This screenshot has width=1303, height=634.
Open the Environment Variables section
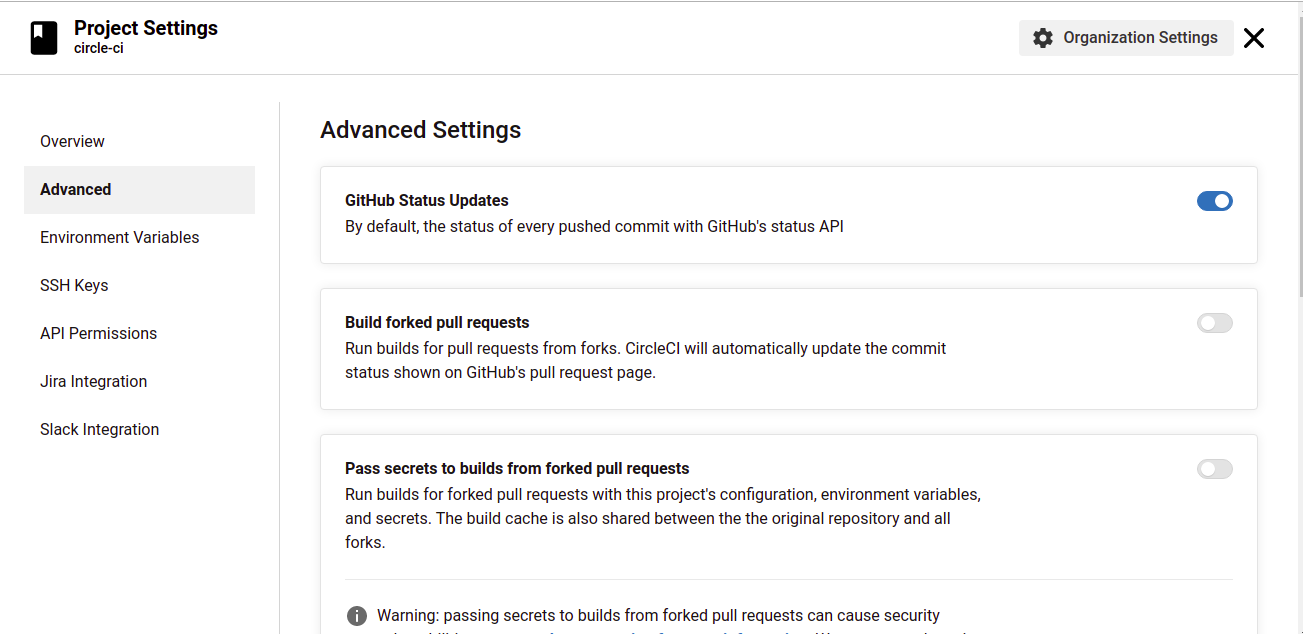click(x=120, y=238)
